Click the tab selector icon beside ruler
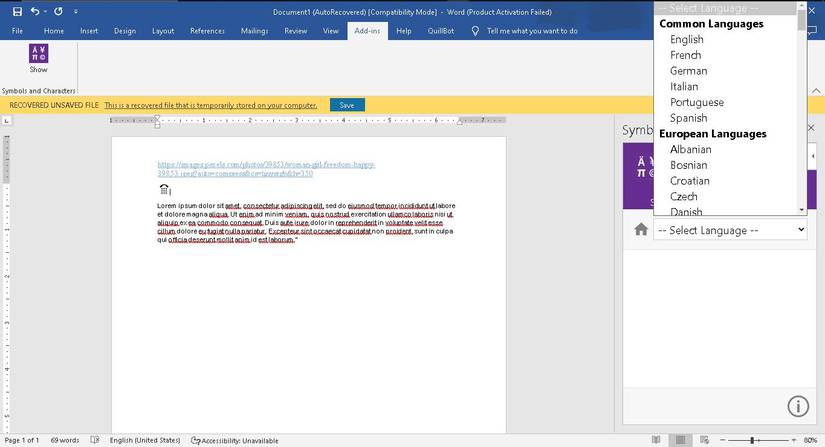 7,120
